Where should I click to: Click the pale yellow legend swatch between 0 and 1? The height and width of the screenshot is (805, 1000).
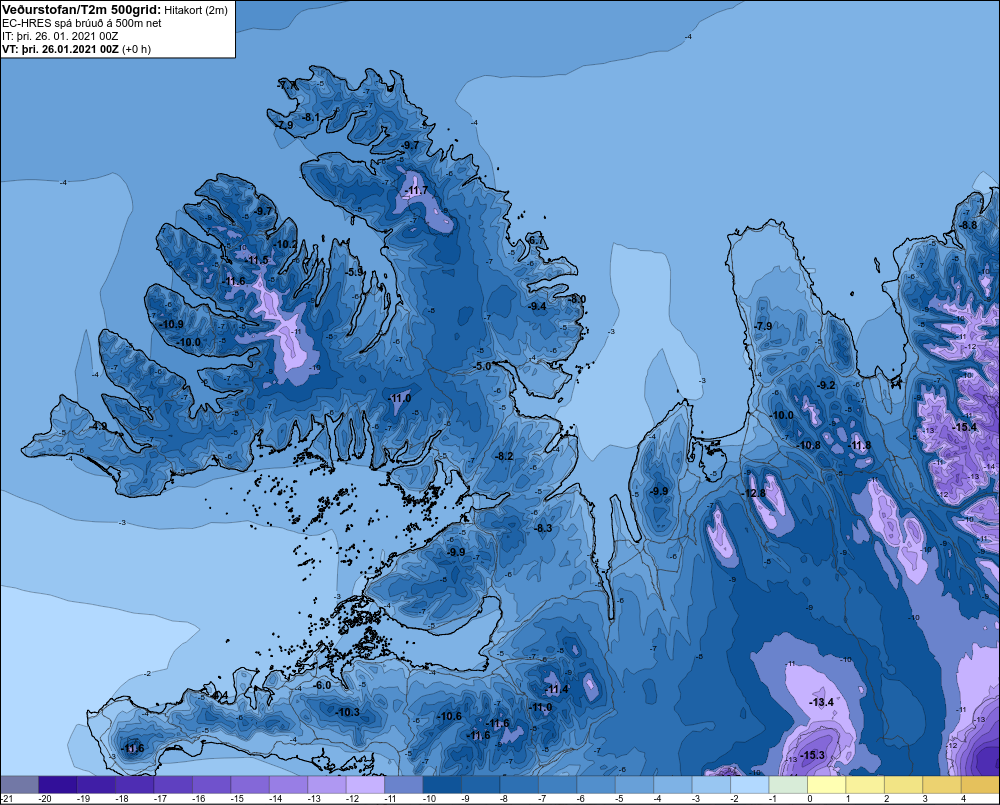(826, 785)
